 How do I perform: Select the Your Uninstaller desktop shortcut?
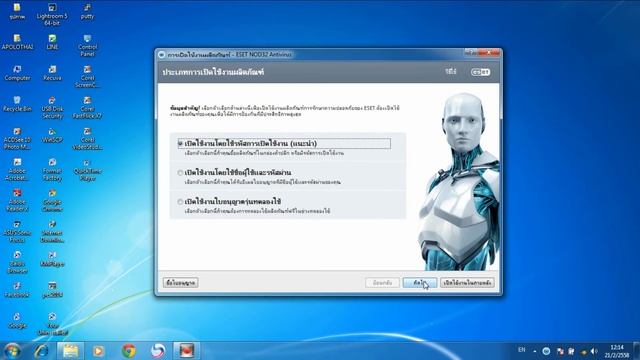(x=52, y=325)
